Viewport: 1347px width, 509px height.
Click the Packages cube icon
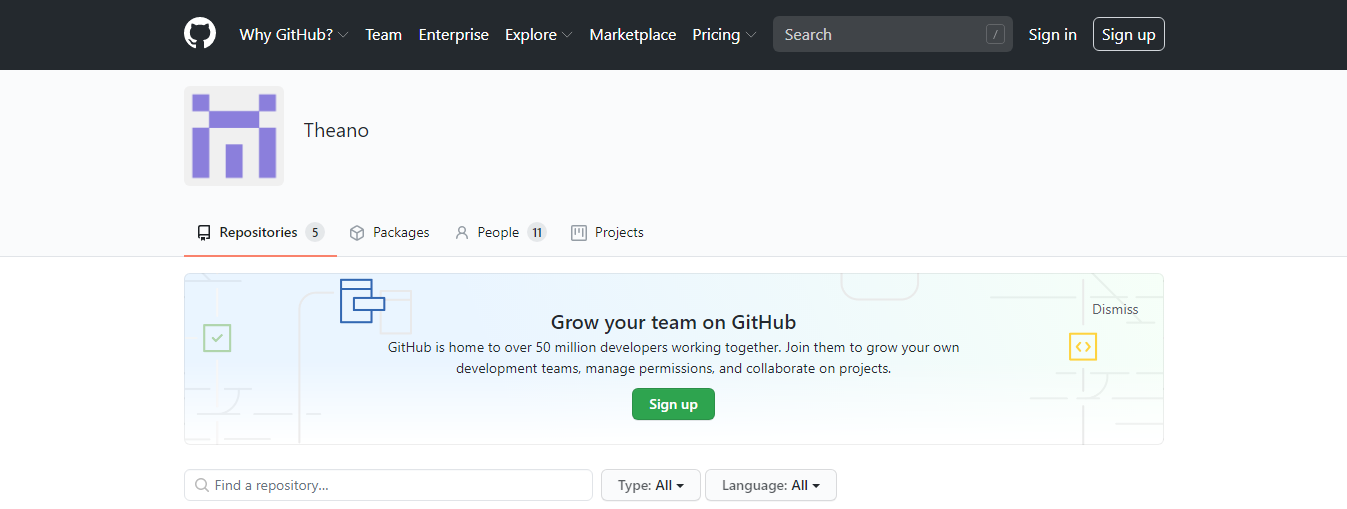[x=357, y=233]
